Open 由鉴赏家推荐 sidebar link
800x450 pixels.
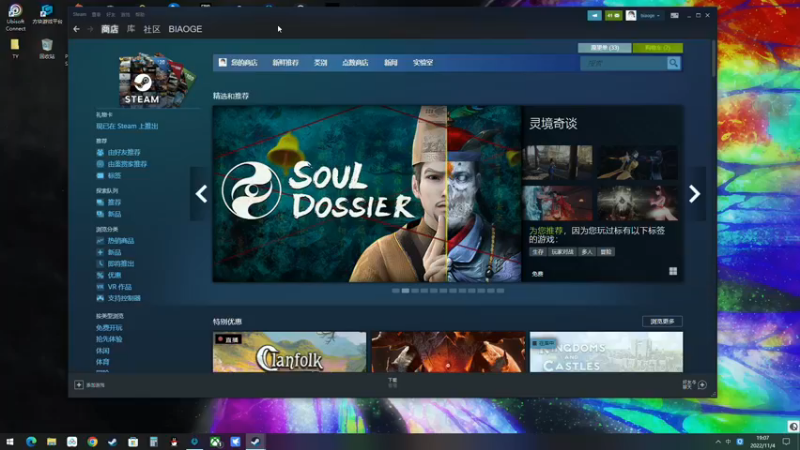[128, 164]
